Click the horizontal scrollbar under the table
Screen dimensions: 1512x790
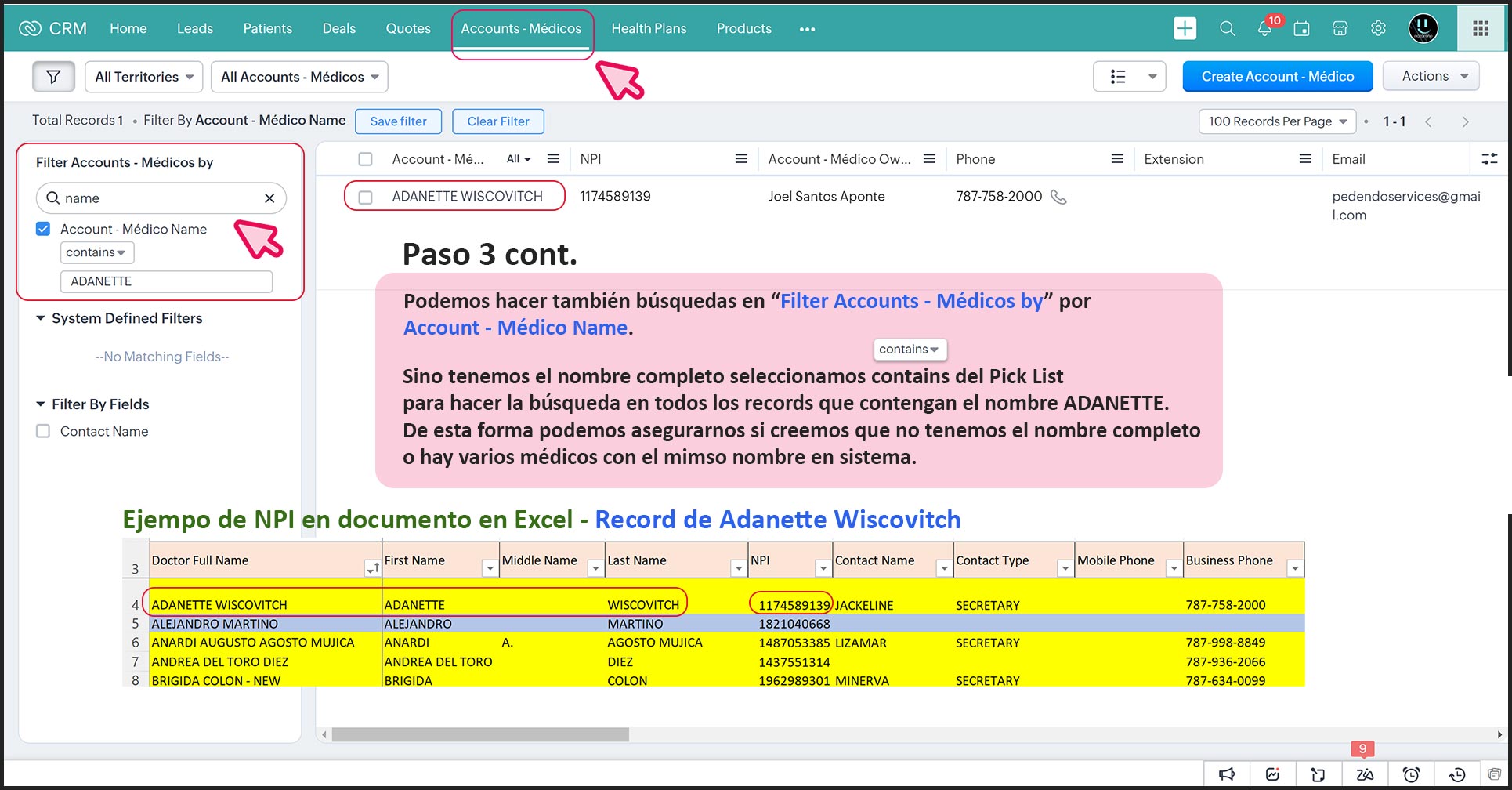(479, 734)
